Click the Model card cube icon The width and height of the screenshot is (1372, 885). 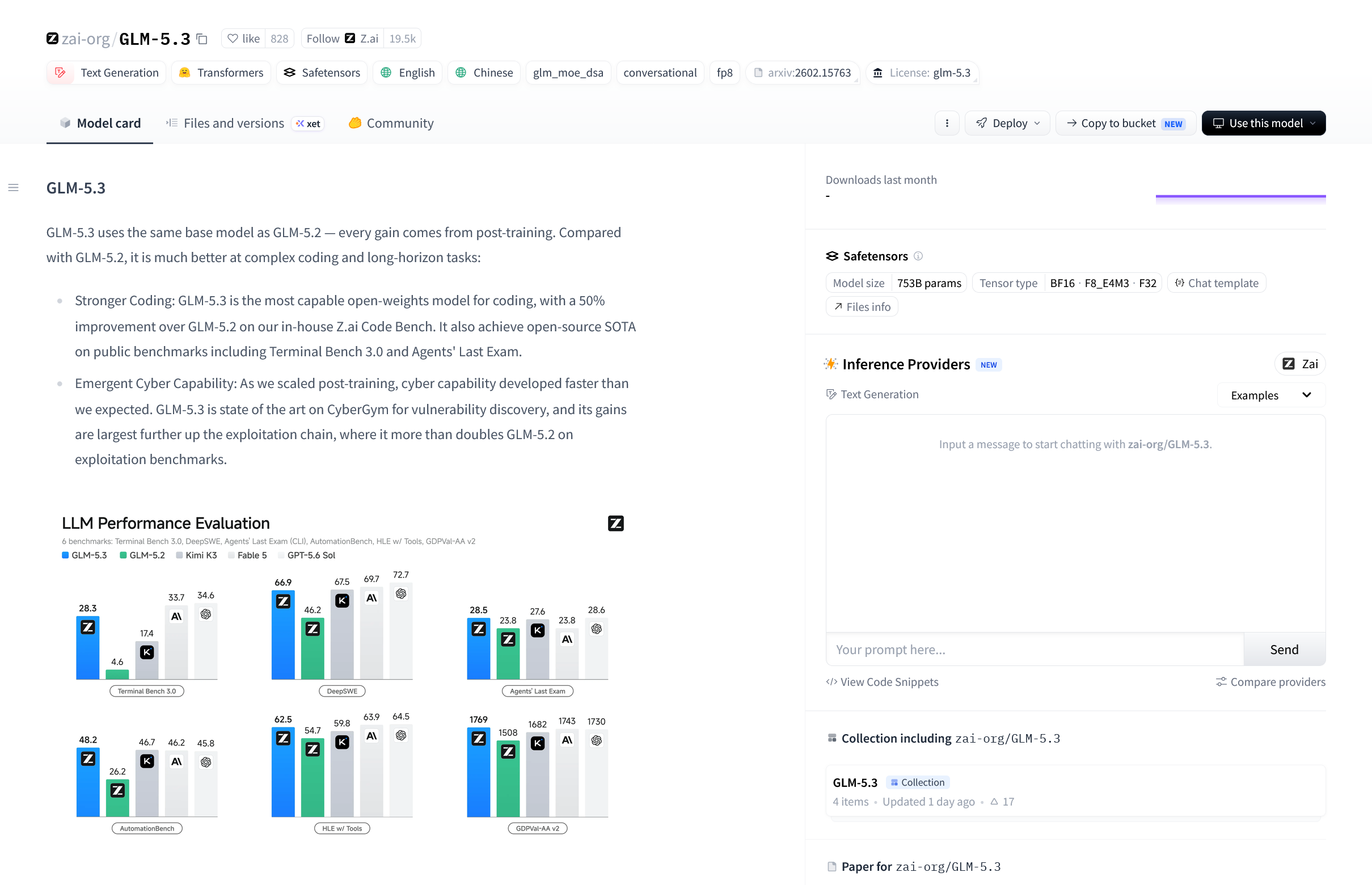click(65, 123)
